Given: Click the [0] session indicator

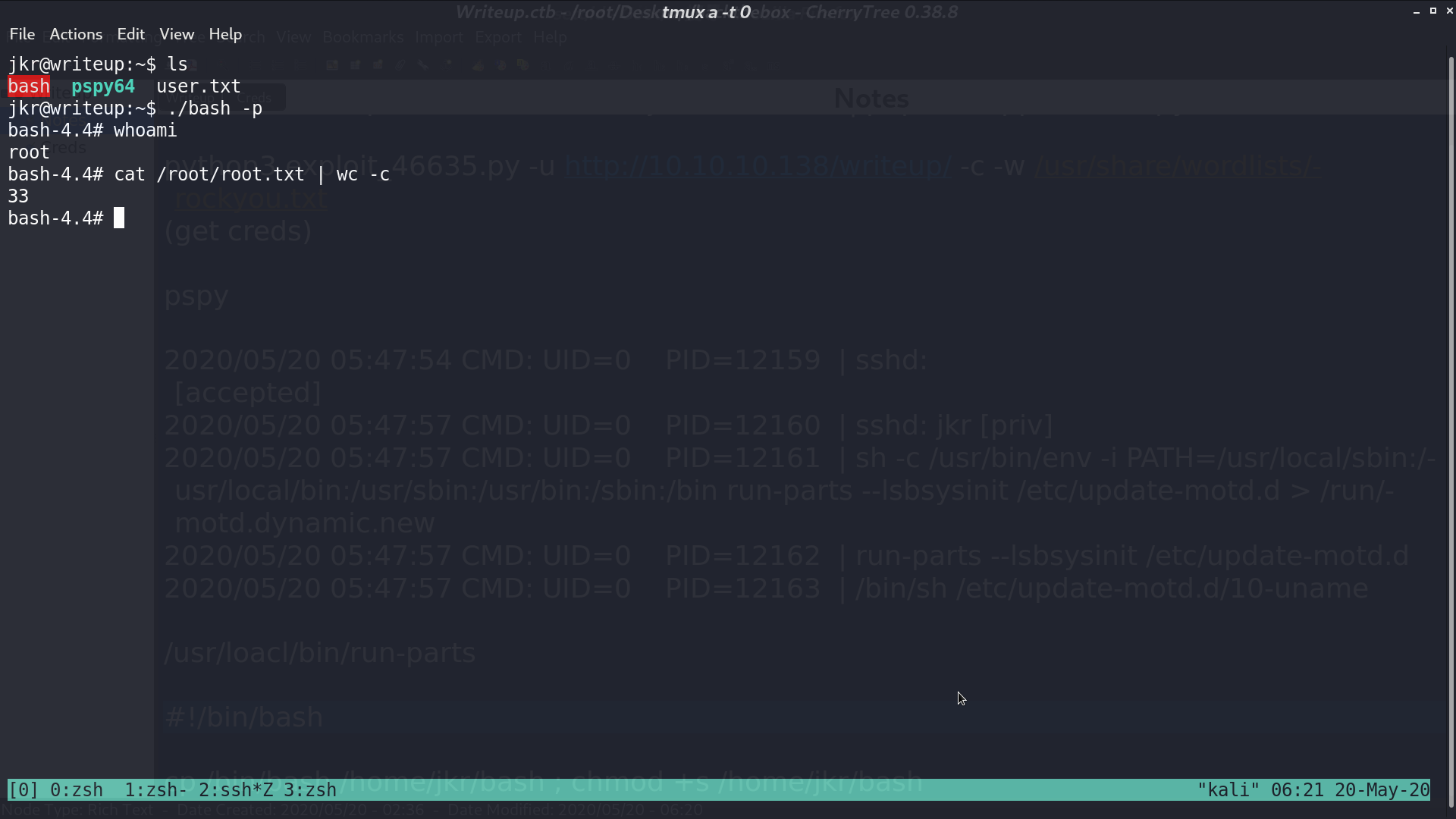Looking at the screenshot, I should click(24, 790).
